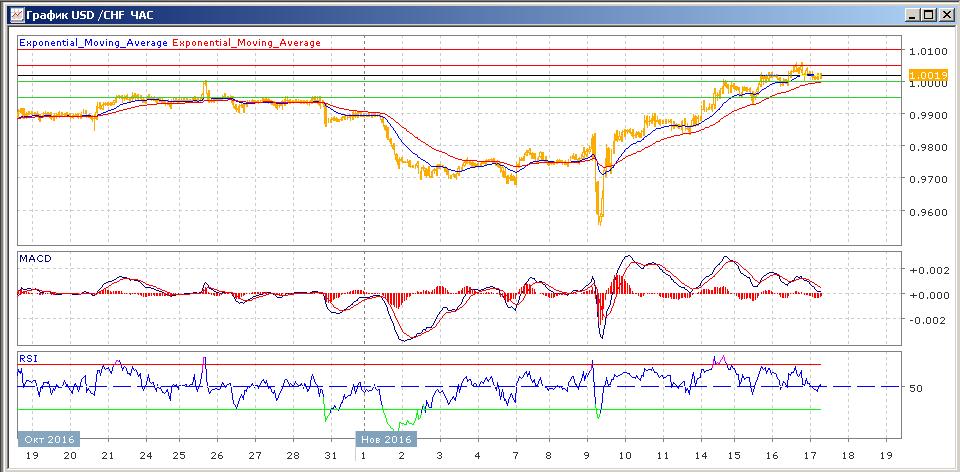This screenshot has width=960, height=474.
Task: Click date 11 on the time axis
Action: click(662, 456)
